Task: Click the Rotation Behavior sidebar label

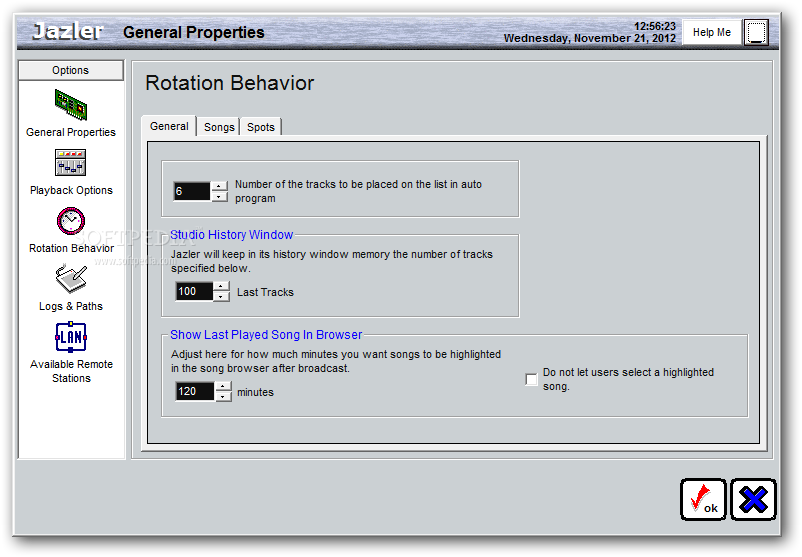Action: (x=71, y=248)
